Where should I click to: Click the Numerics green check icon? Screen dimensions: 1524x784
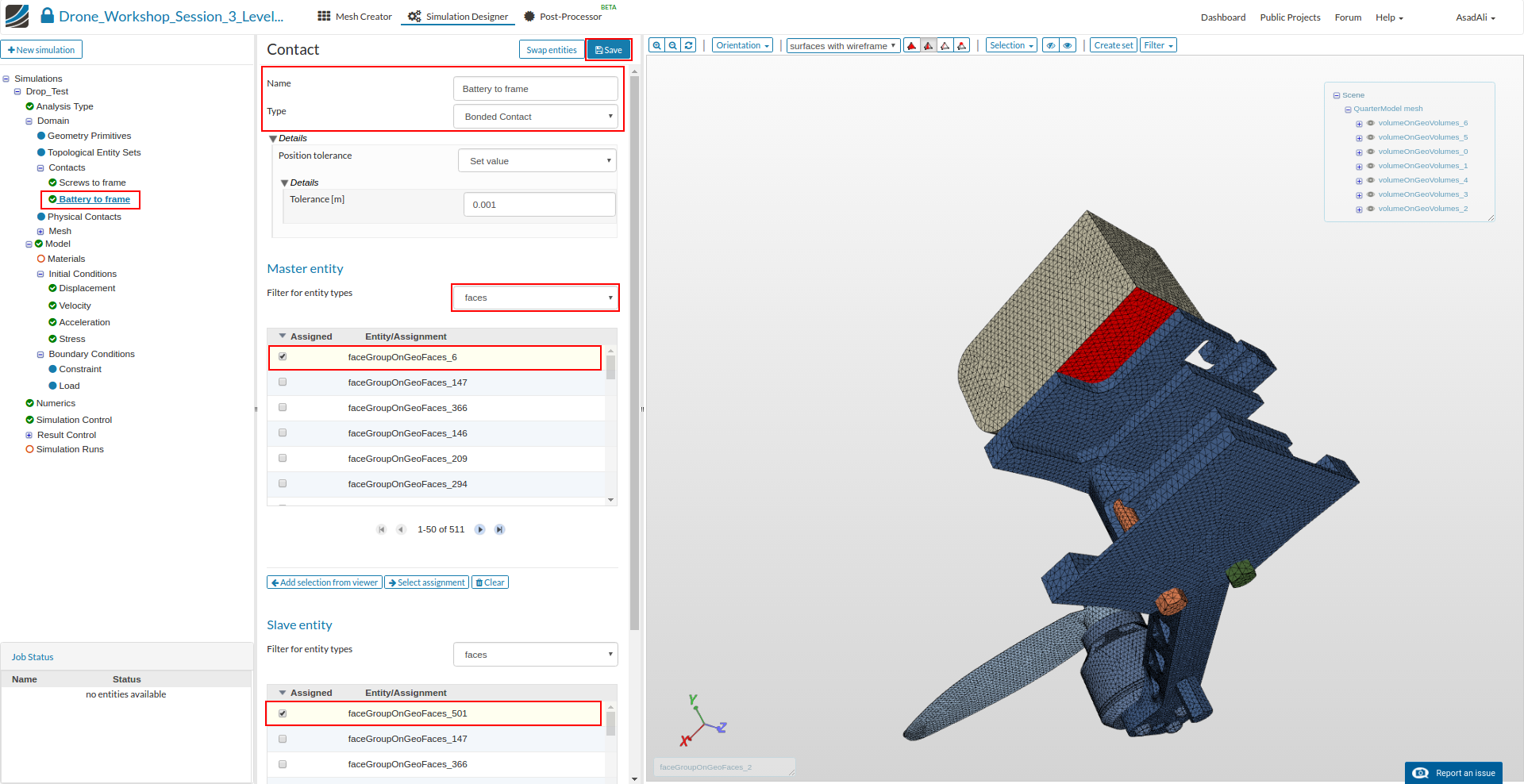pyautogui.click(x=29, y=403)
